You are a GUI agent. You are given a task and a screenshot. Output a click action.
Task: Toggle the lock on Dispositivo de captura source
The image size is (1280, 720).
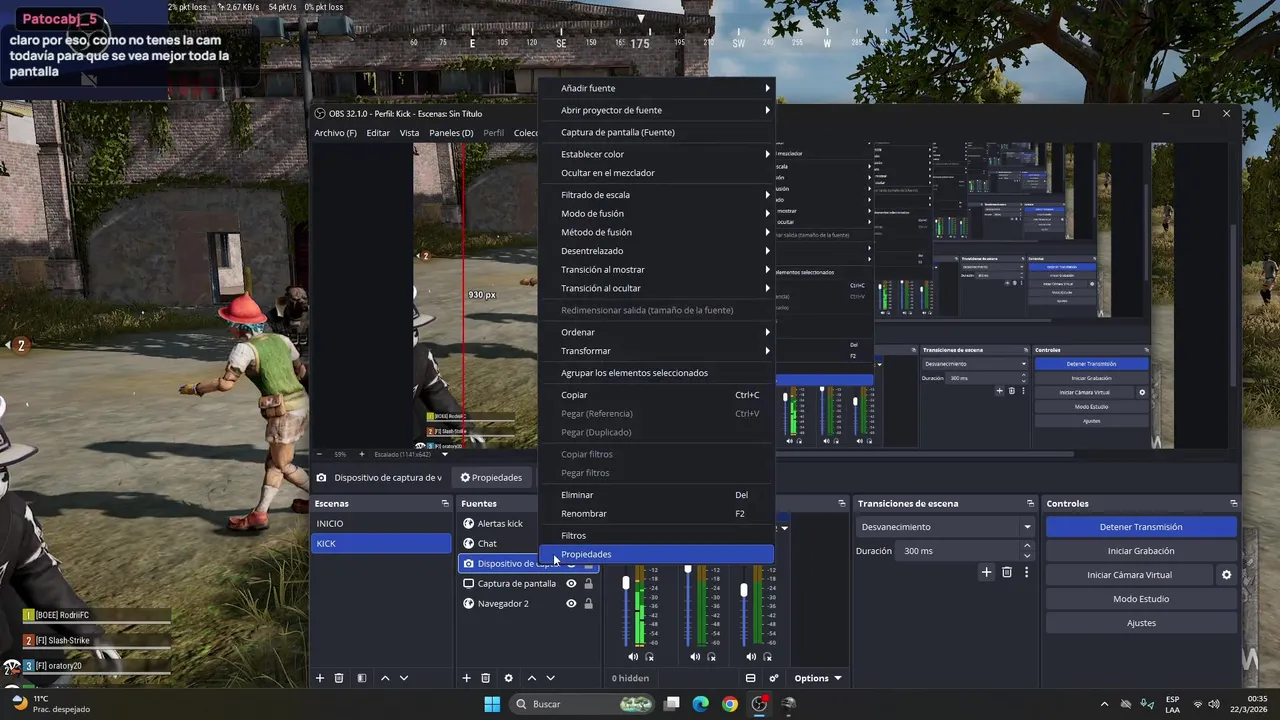(x=588, y=564)
